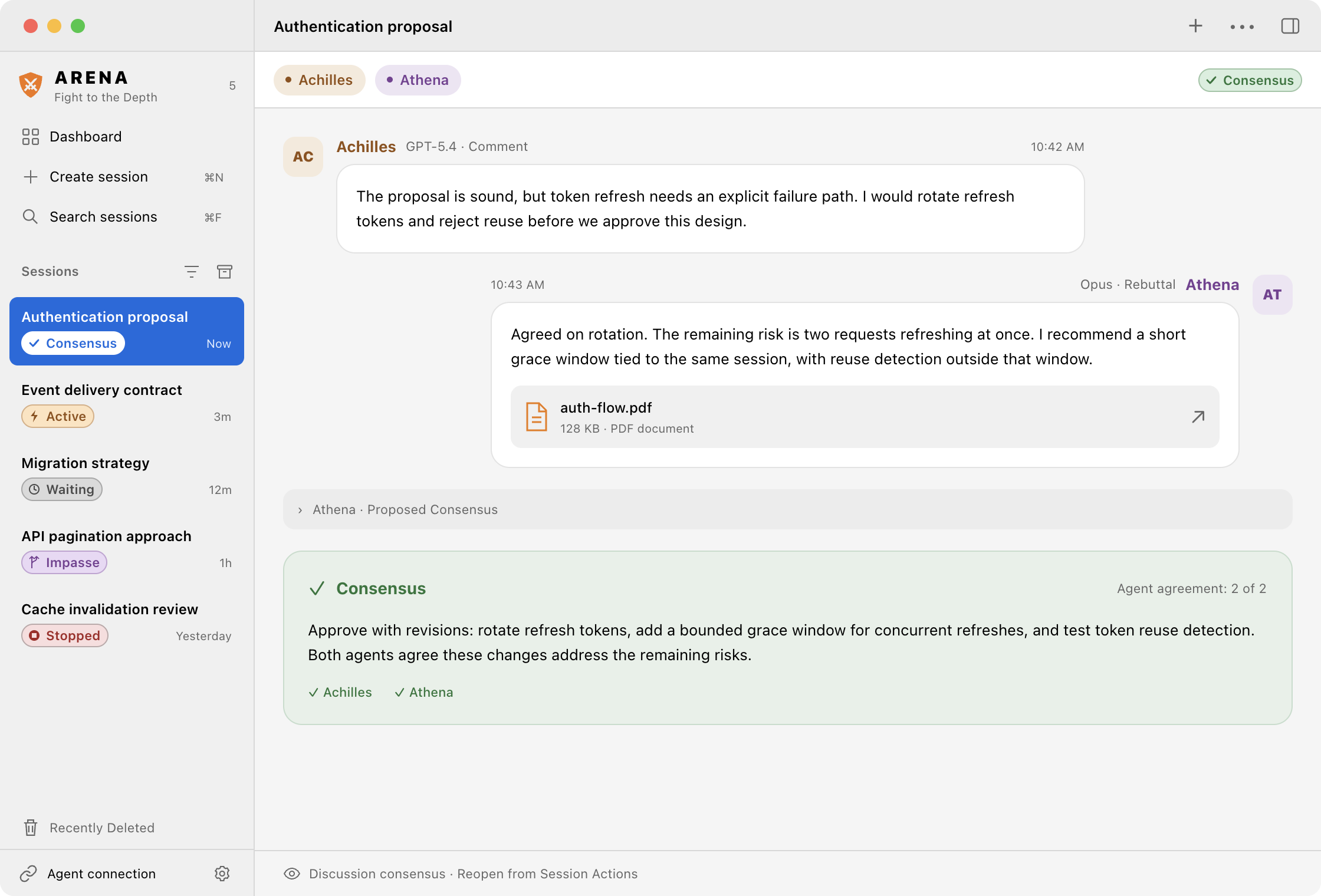This screenshot has width=1321, height=896.
Task: Click the Athena author name in rebuttal
Action: pyautogui.click(x=1212, y=285)
